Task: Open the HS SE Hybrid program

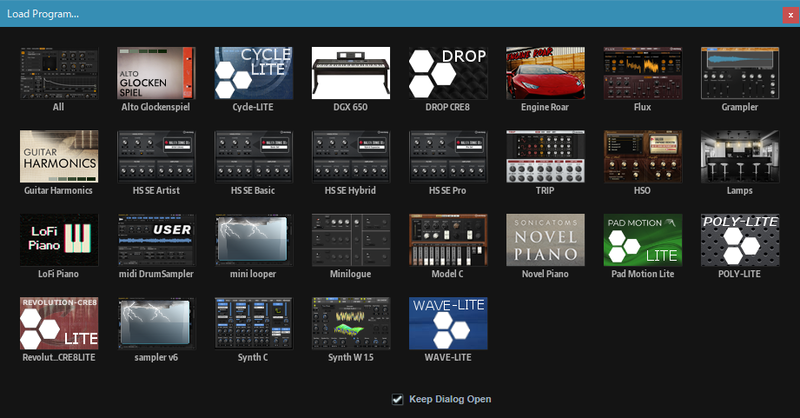Action: (351, 156)
